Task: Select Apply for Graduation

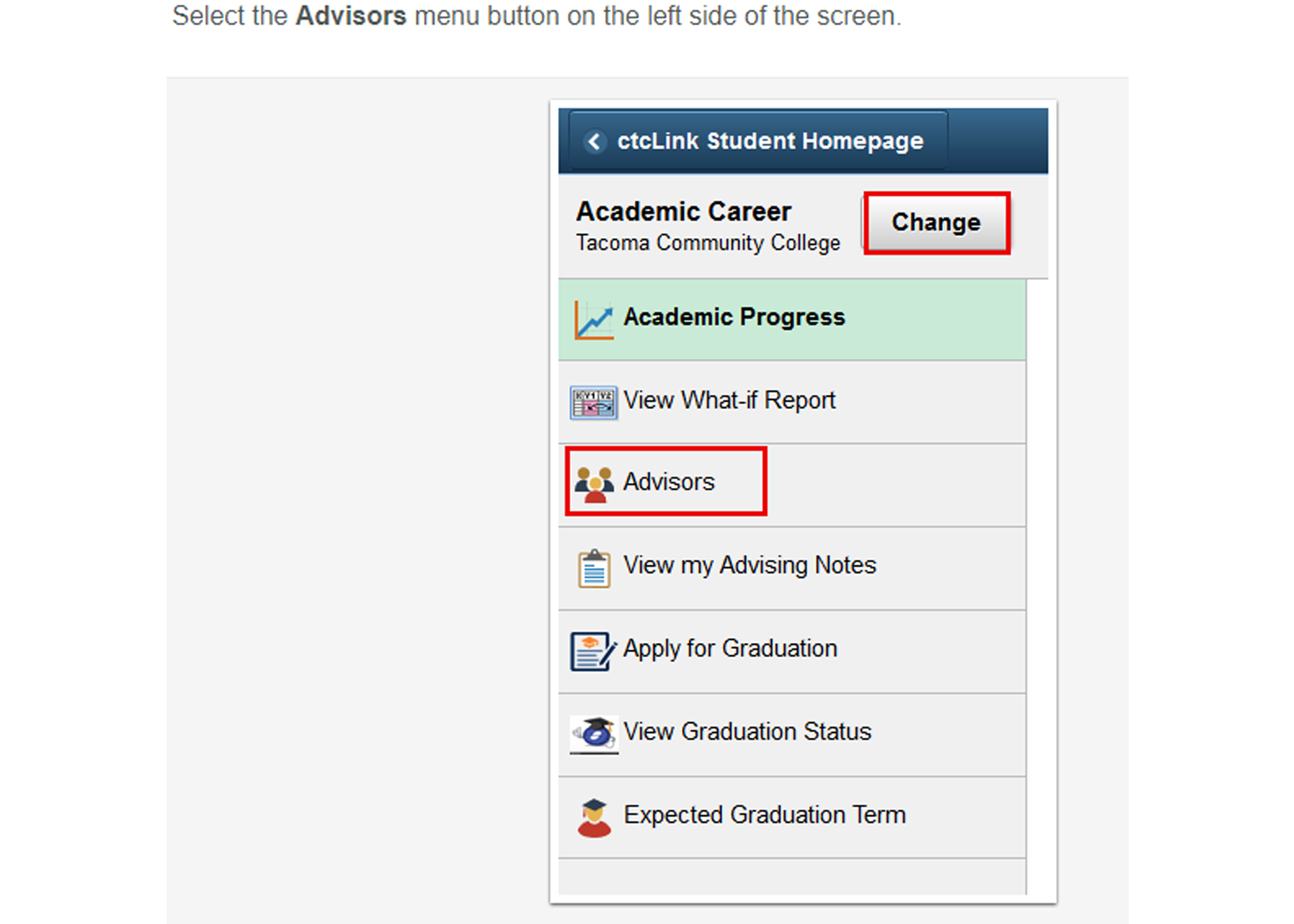Action: [x=792, y=651]
